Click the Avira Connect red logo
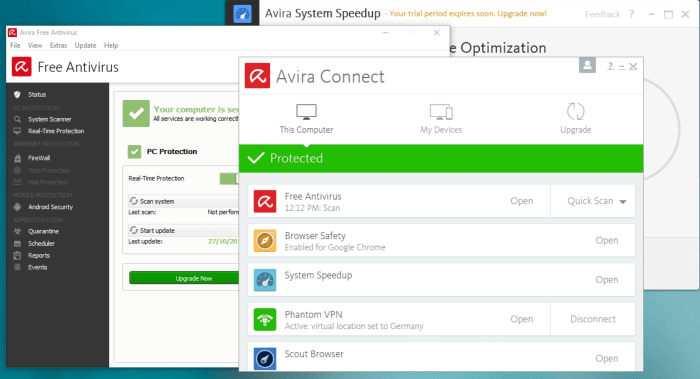The width and height of the screenshot is (700, 379). 258,76
